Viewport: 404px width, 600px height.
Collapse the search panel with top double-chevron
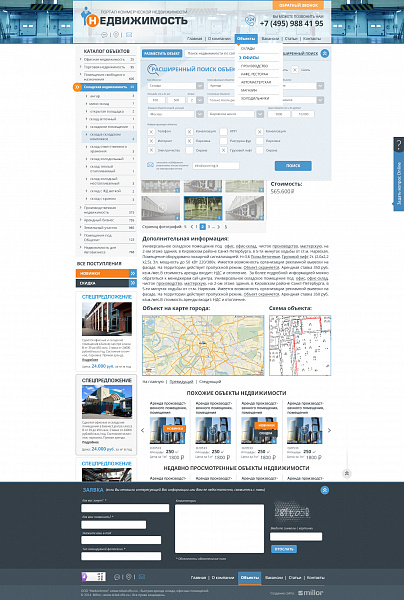[324, 53]
